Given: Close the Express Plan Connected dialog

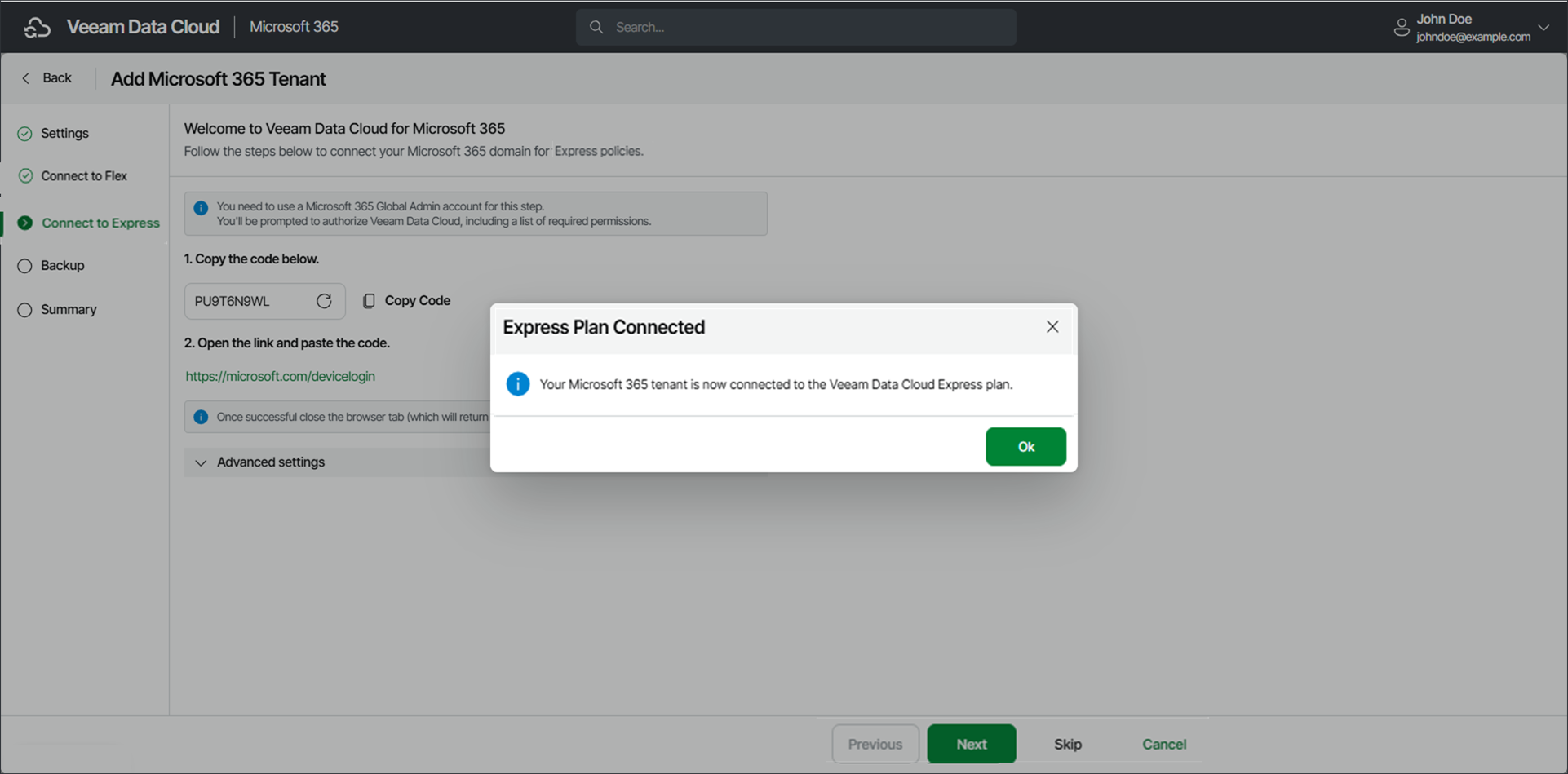Looking at the screenshot, I should (x=1052, y=327).
